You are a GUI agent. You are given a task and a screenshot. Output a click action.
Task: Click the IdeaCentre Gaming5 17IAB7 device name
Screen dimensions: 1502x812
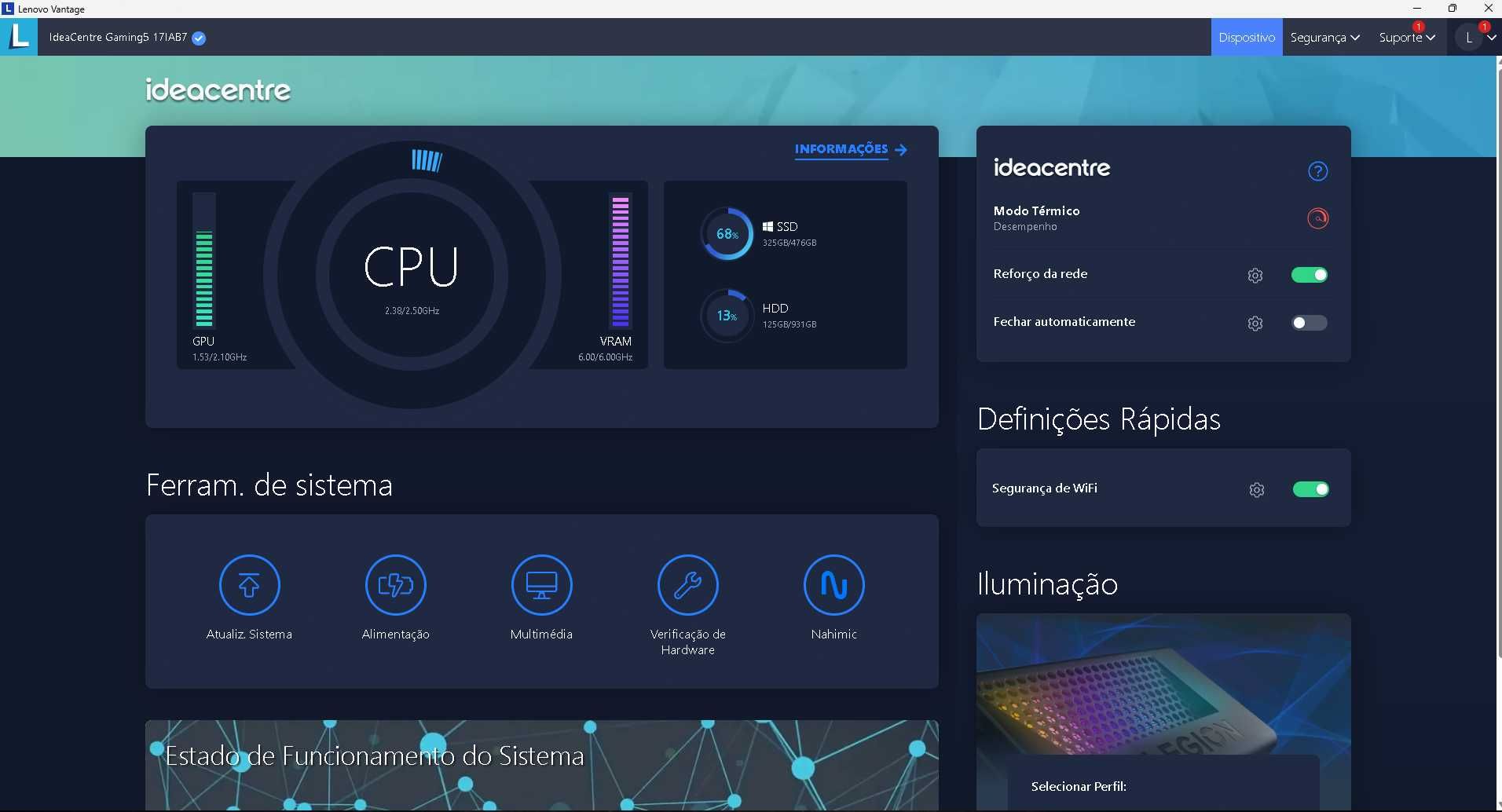tap(118, 37)
